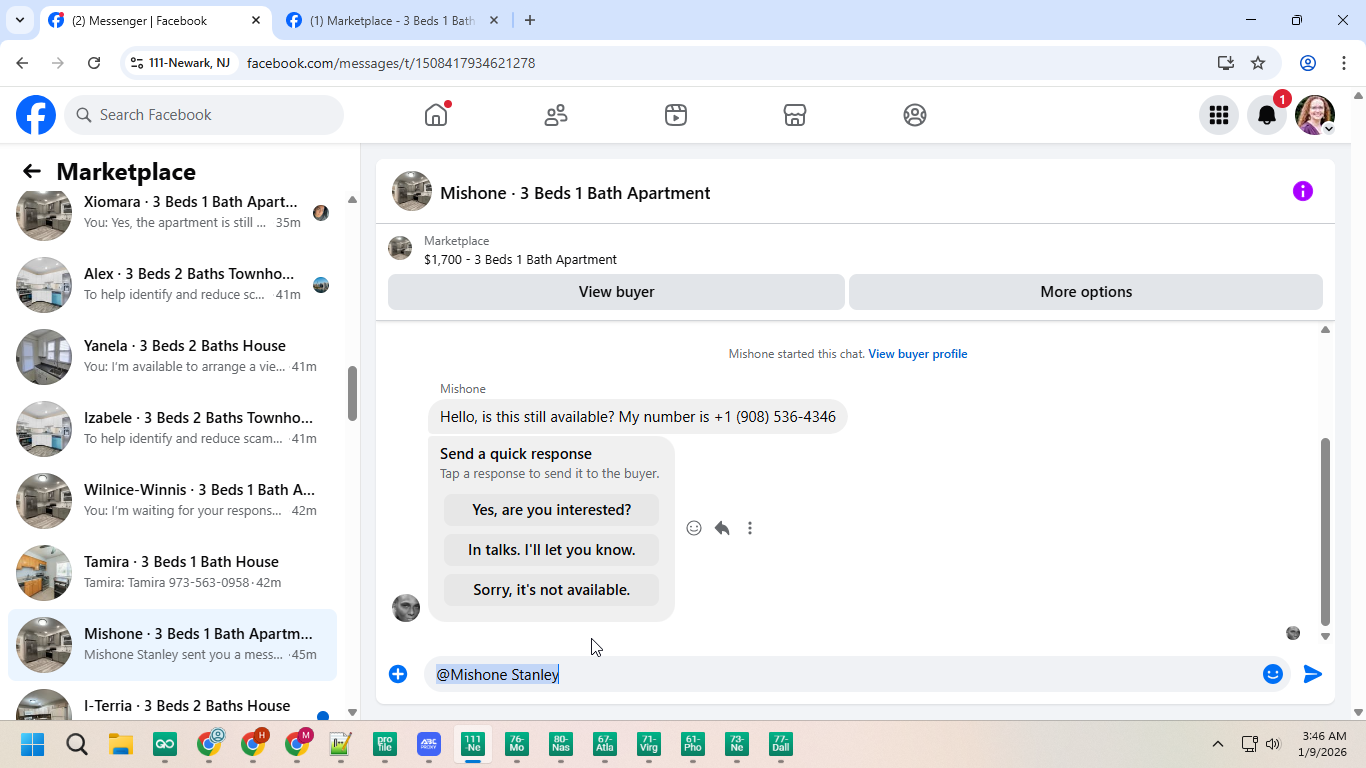
Task: Open the volume control in system tray
Action: tap(1273, 744)
